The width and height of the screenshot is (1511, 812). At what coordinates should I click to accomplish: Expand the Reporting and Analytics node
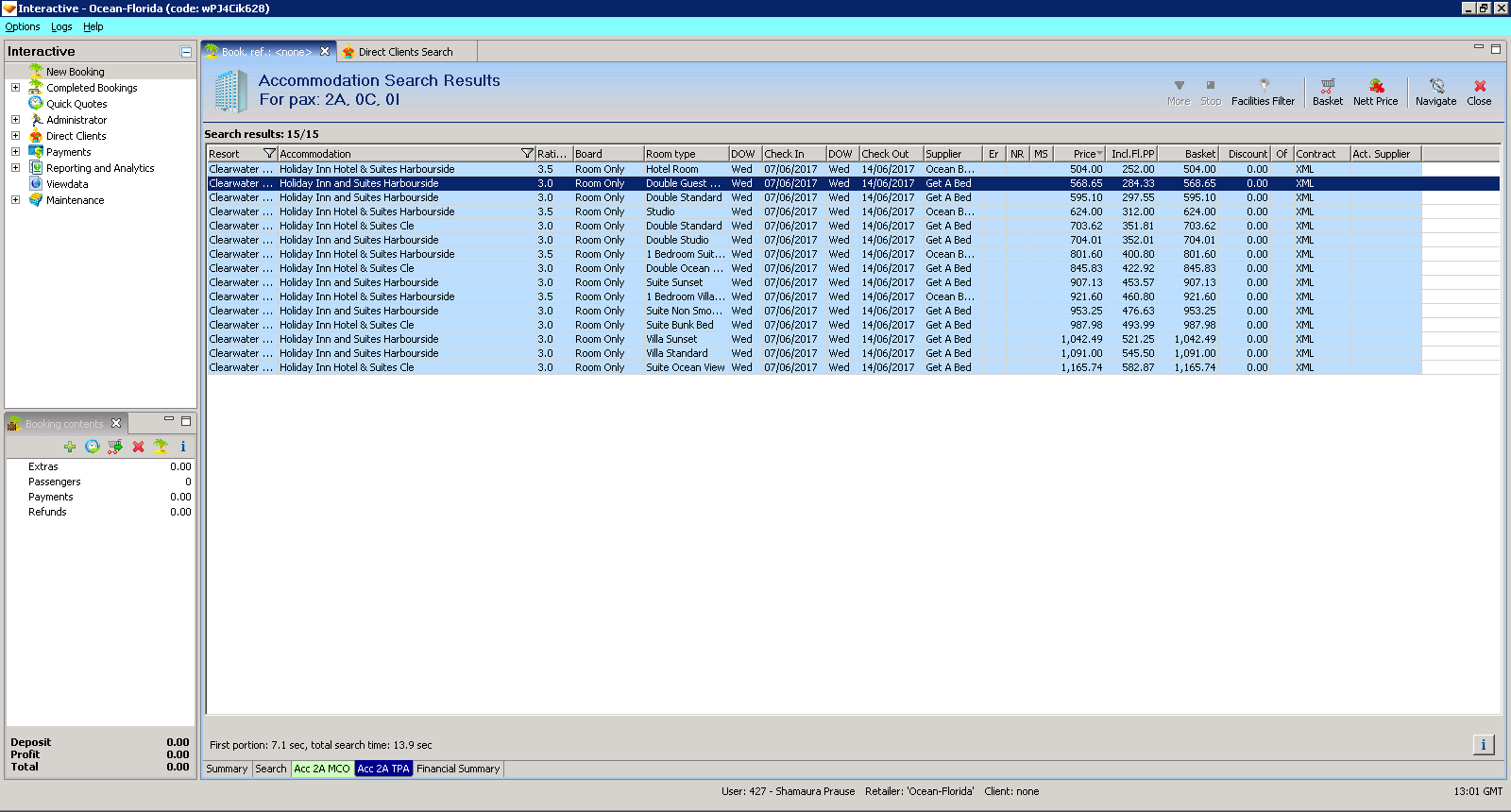[15, 168]
